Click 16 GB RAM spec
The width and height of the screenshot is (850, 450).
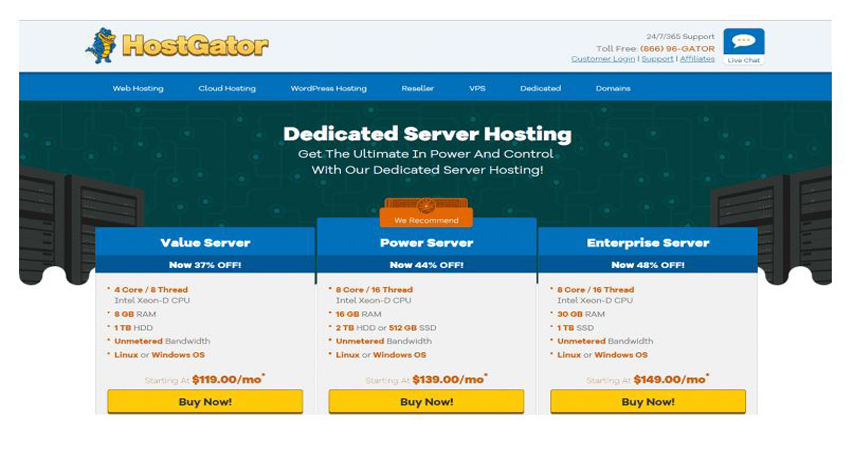pyautogui.click(x=358, y=314)
